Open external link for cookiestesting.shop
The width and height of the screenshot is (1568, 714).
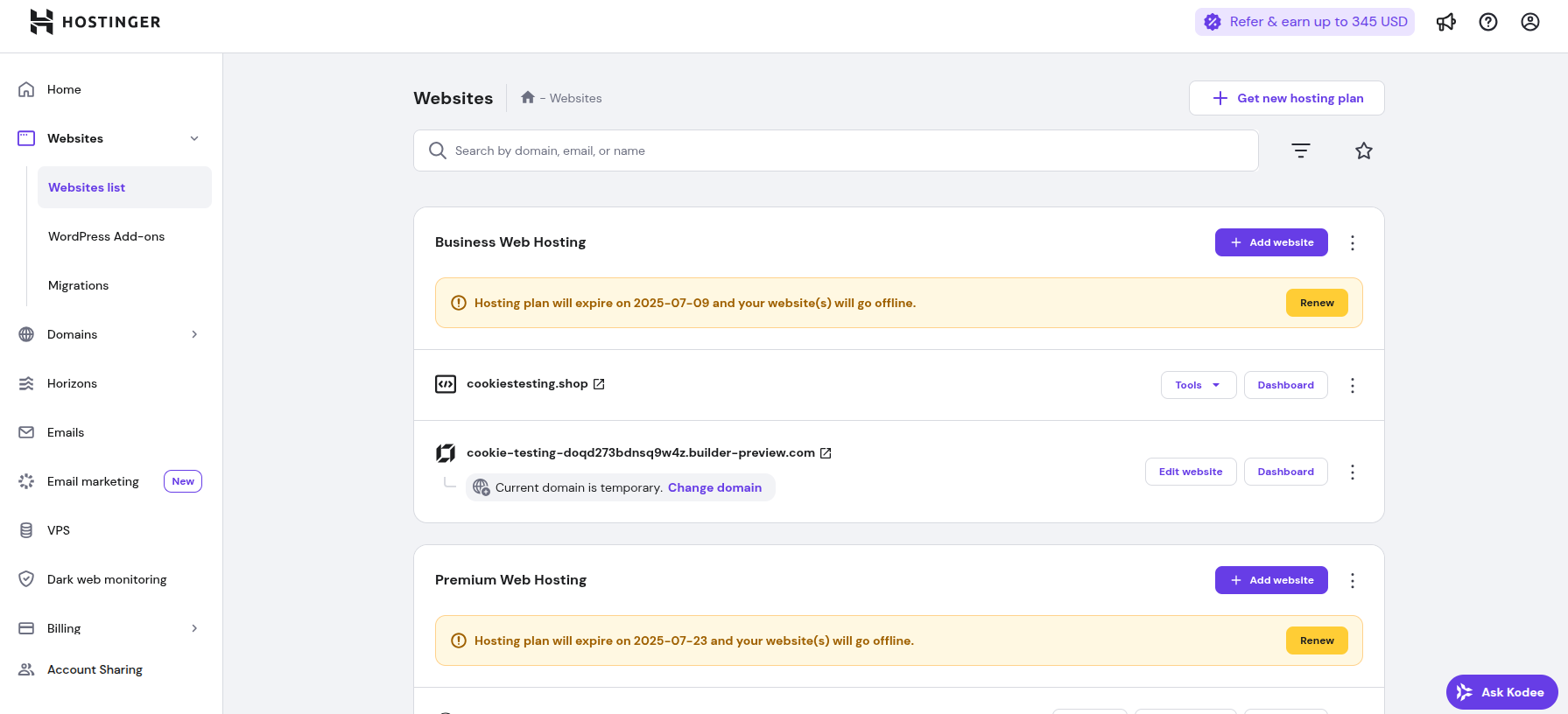599,384
